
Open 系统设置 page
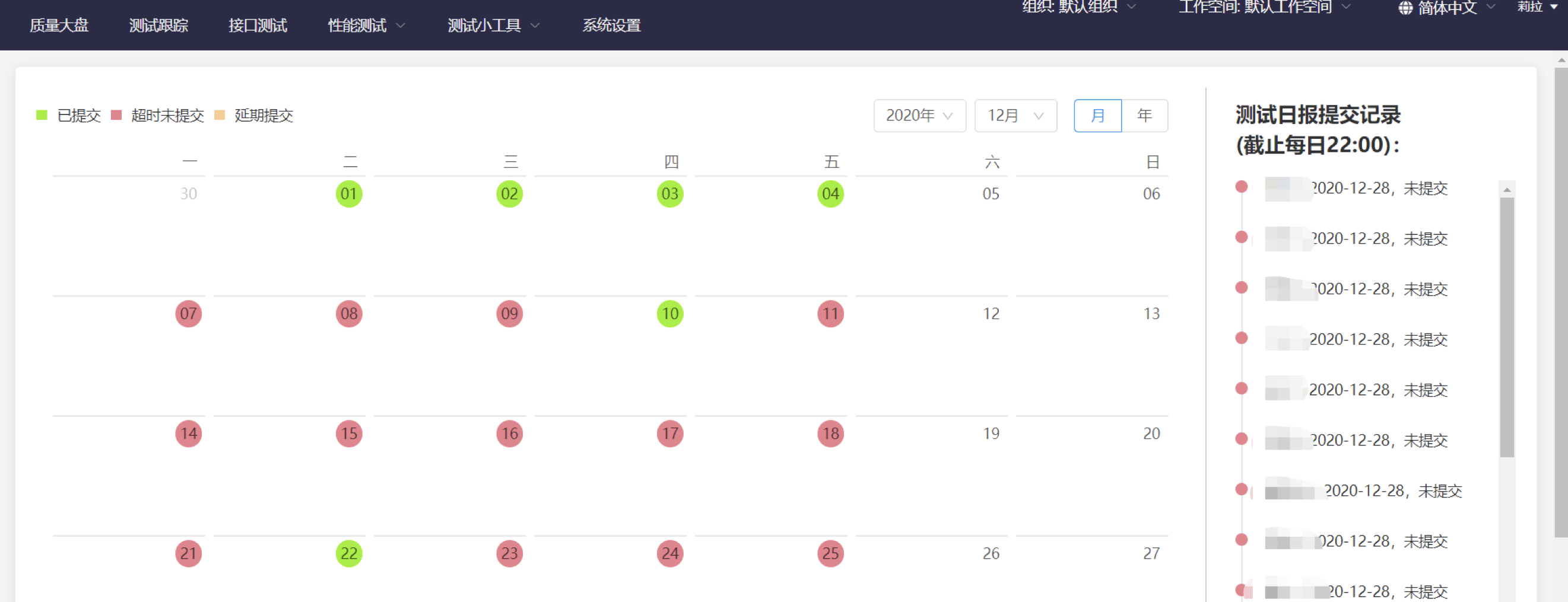click(x=611, y=26)
